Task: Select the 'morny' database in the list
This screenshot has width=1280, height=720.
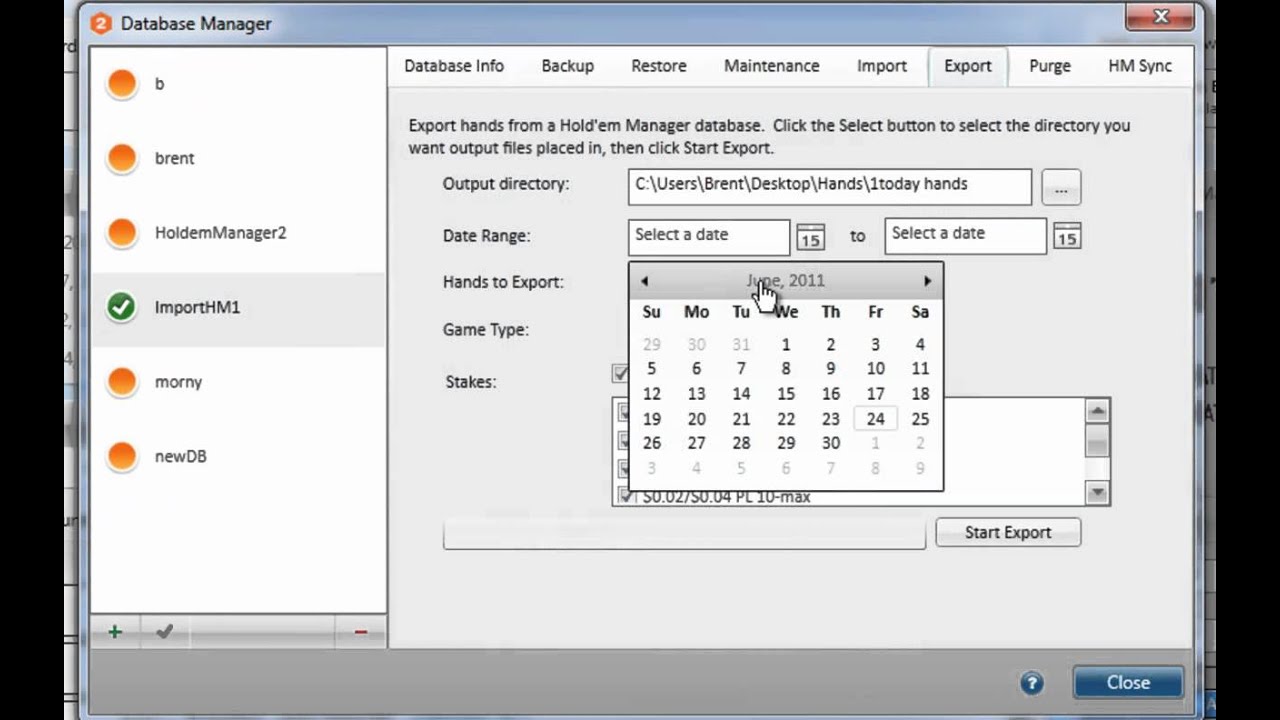Action: [238, 382]
